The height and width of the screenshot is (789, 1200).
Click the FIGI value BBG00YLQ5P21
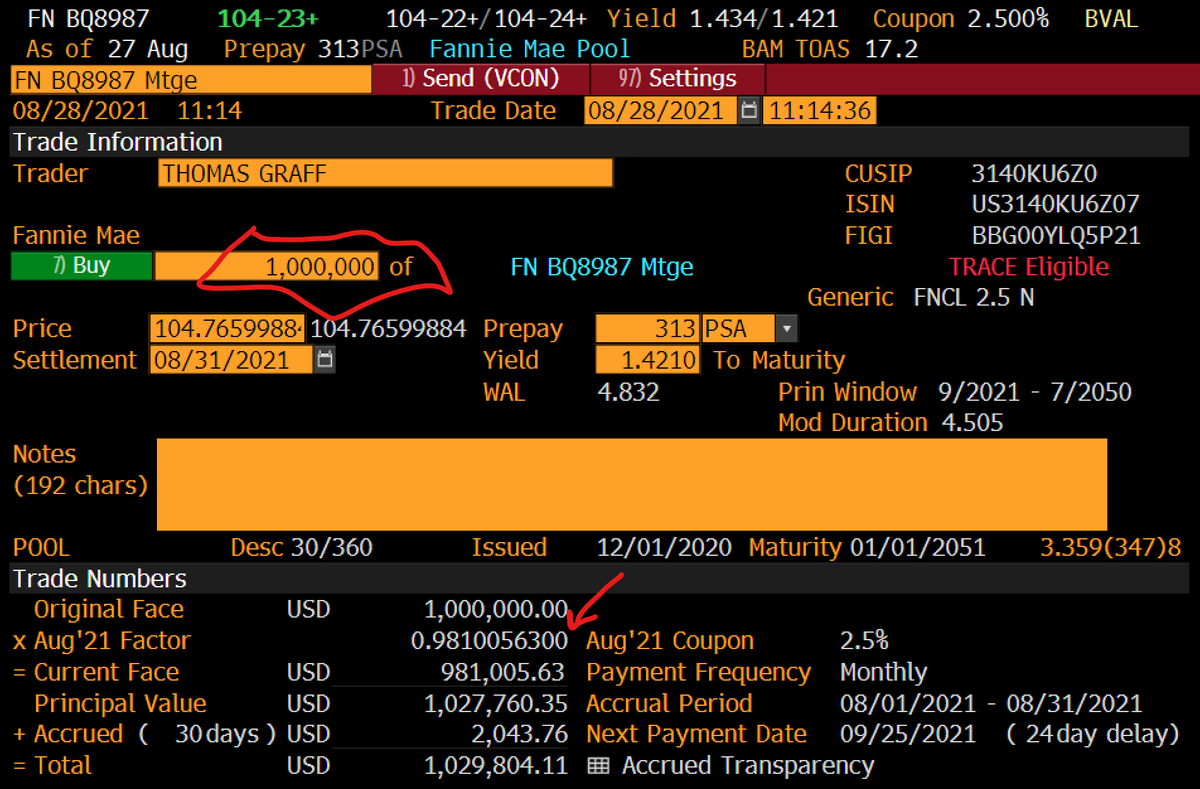(x=1055, y=236)
